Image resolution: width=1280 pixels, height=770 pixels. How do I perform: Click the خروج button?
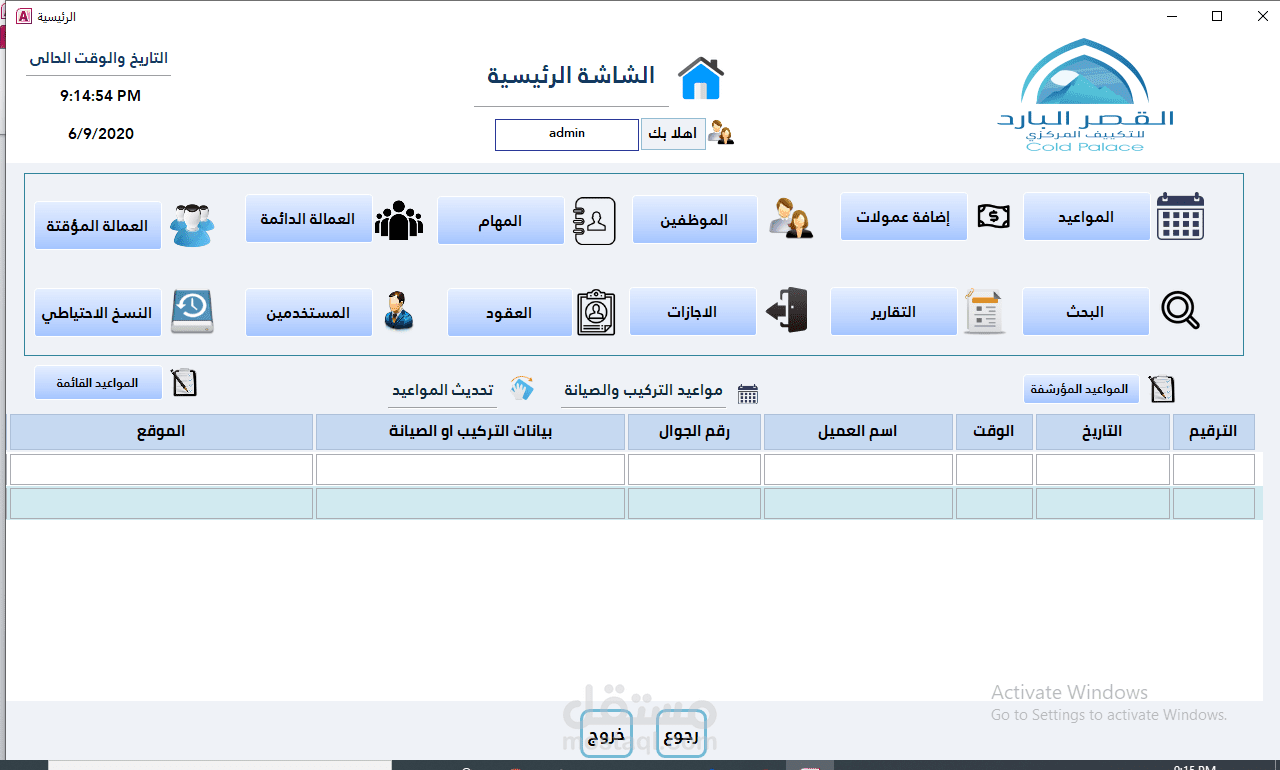point(606,733)
